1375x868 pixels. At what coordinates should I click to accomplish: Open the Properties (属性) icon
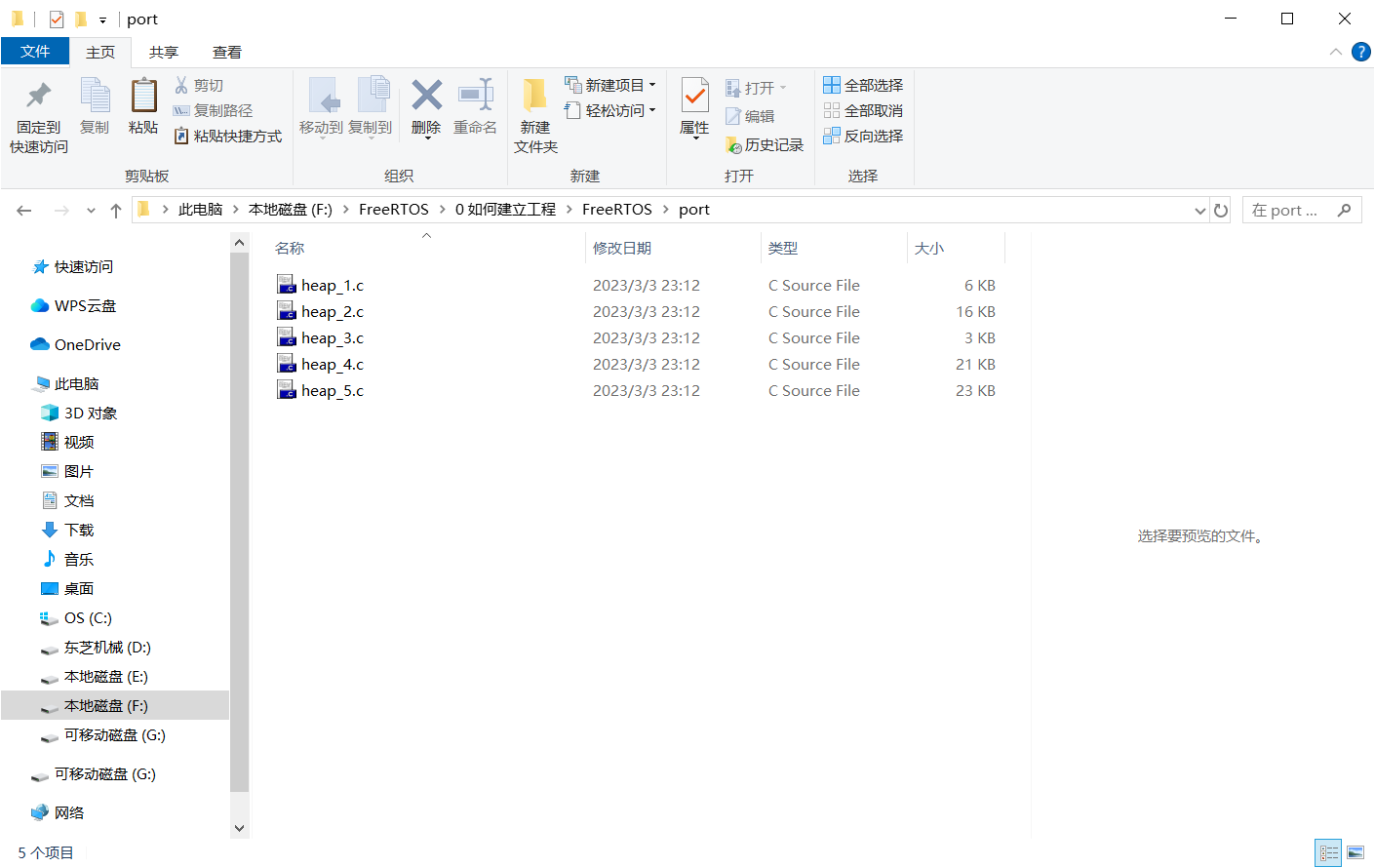coord(694,107)
